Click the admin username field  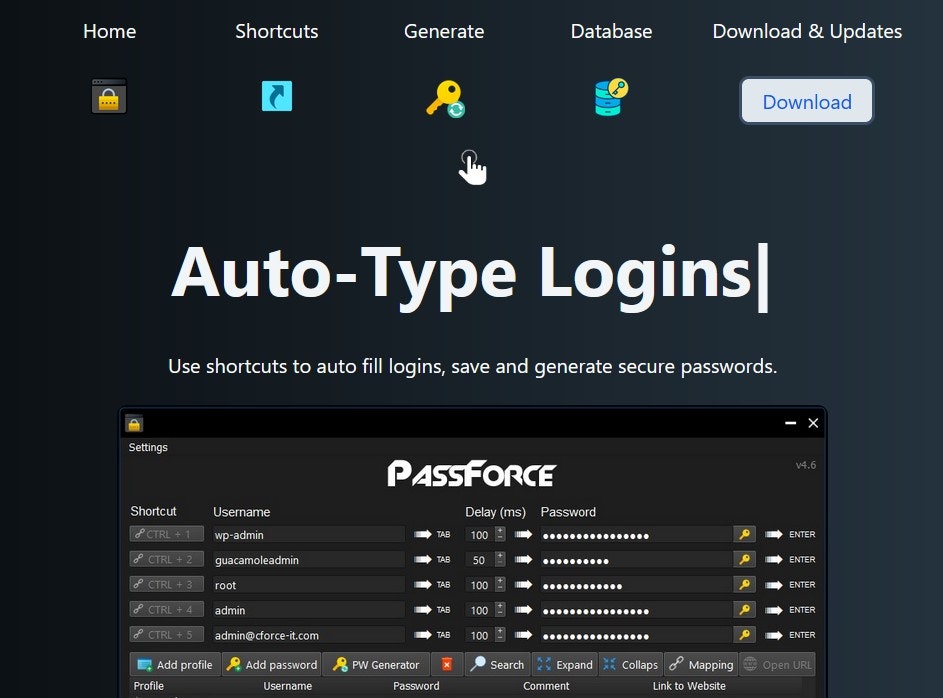tap(308, 610)
